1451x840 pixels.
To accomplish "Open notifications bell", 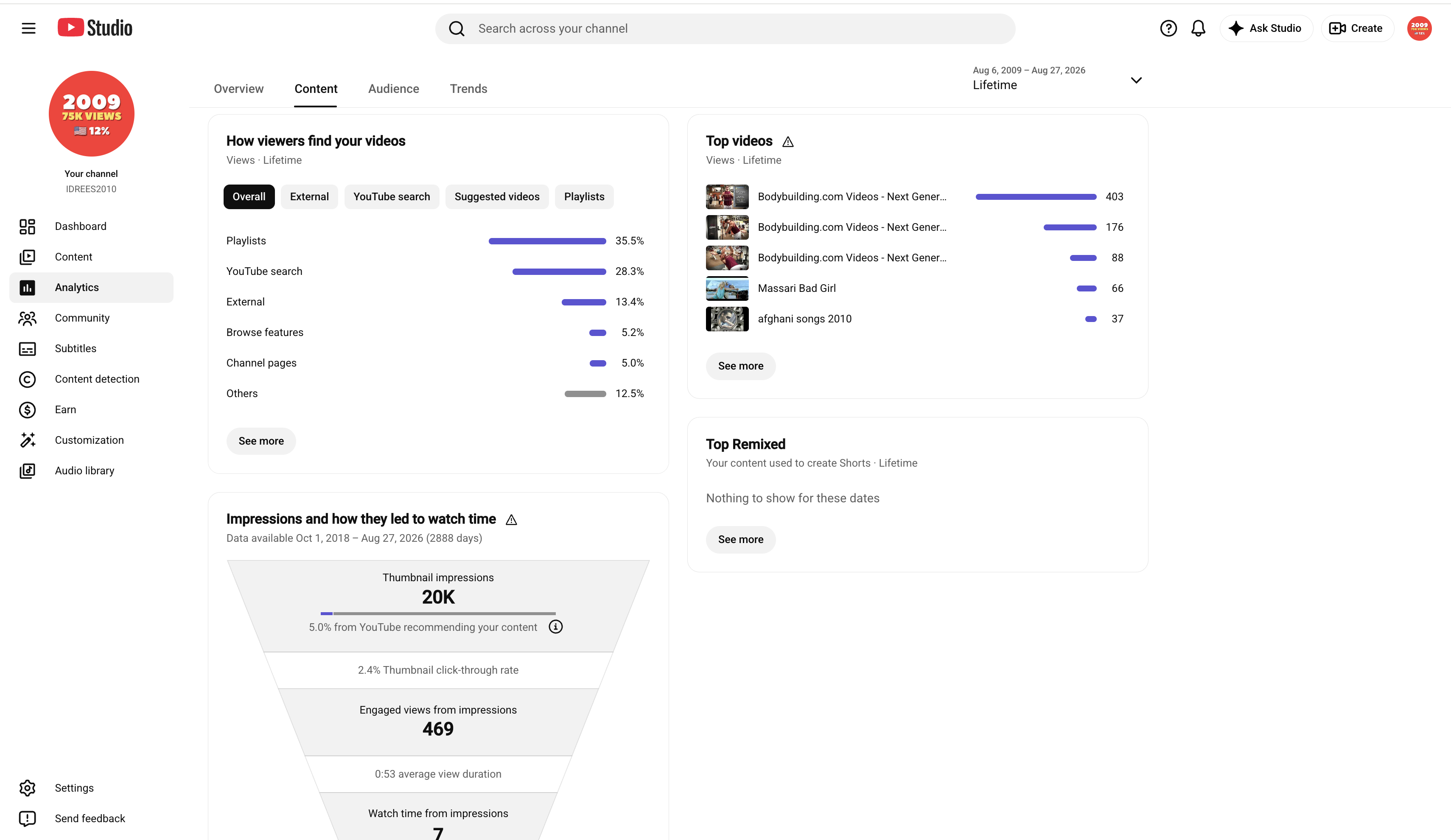I will [x=1198, y=28].
